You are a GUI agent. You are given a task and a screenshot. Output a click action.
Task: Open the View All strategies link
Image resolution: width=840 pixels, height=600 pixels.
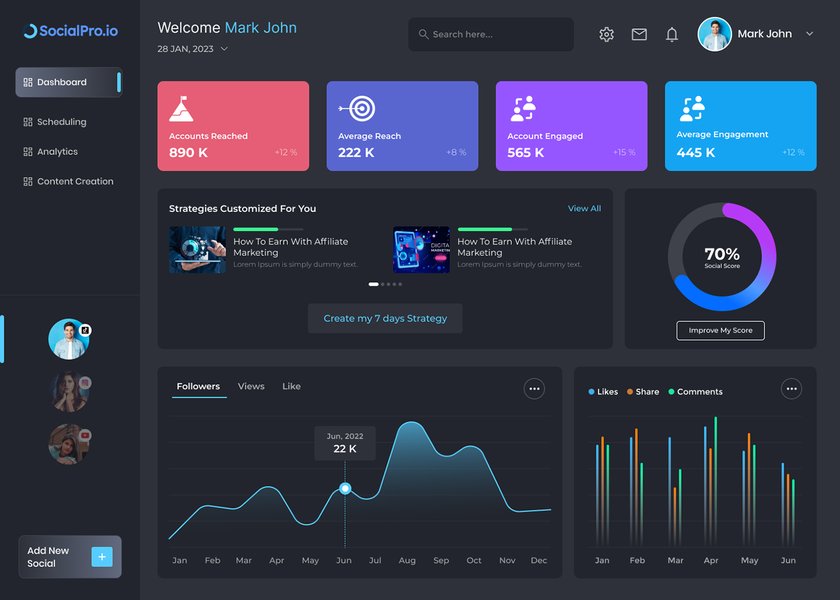click(x=584, y=208)
